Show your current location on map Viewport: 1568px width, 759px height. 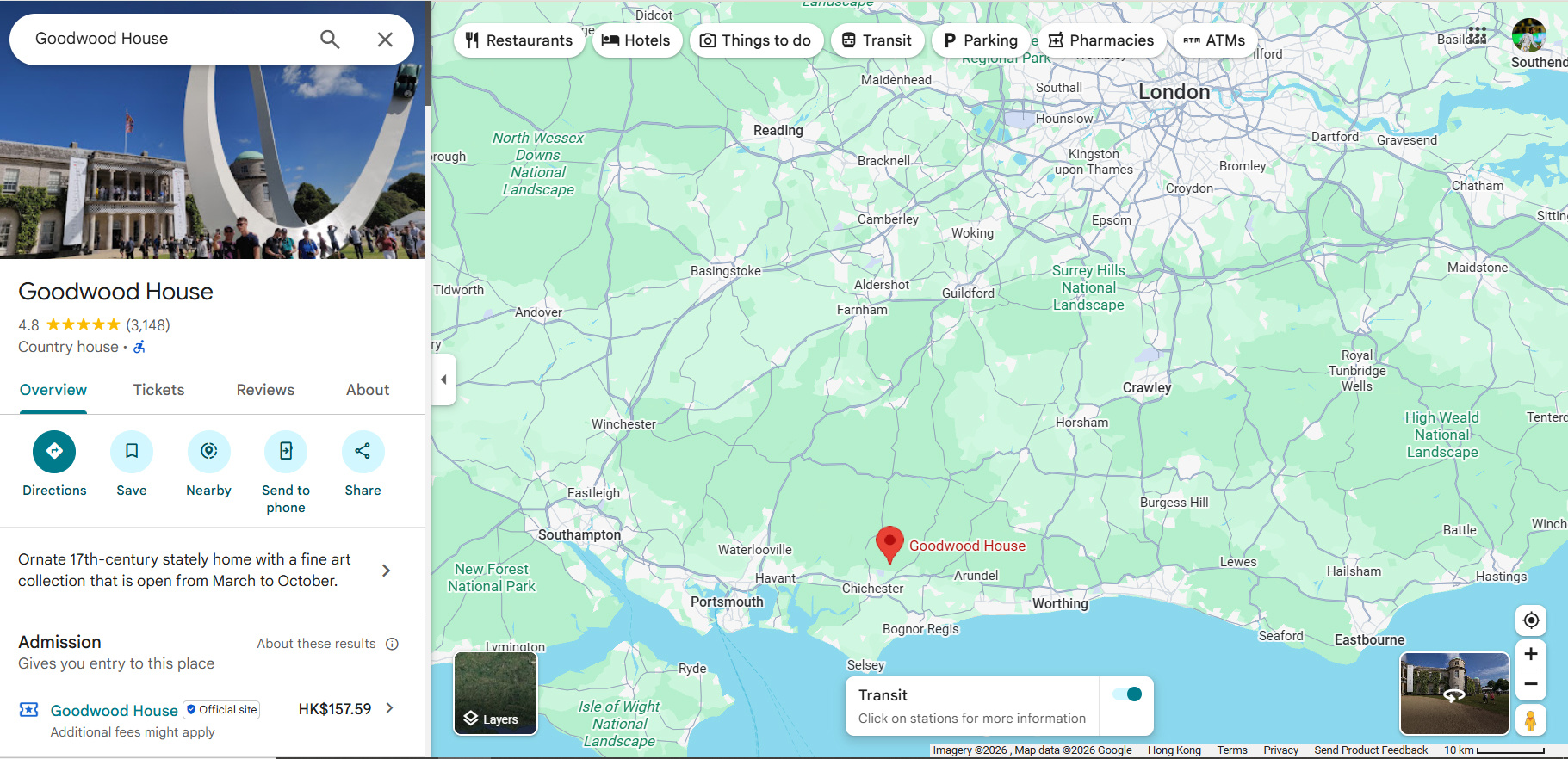click(1531, 620)
